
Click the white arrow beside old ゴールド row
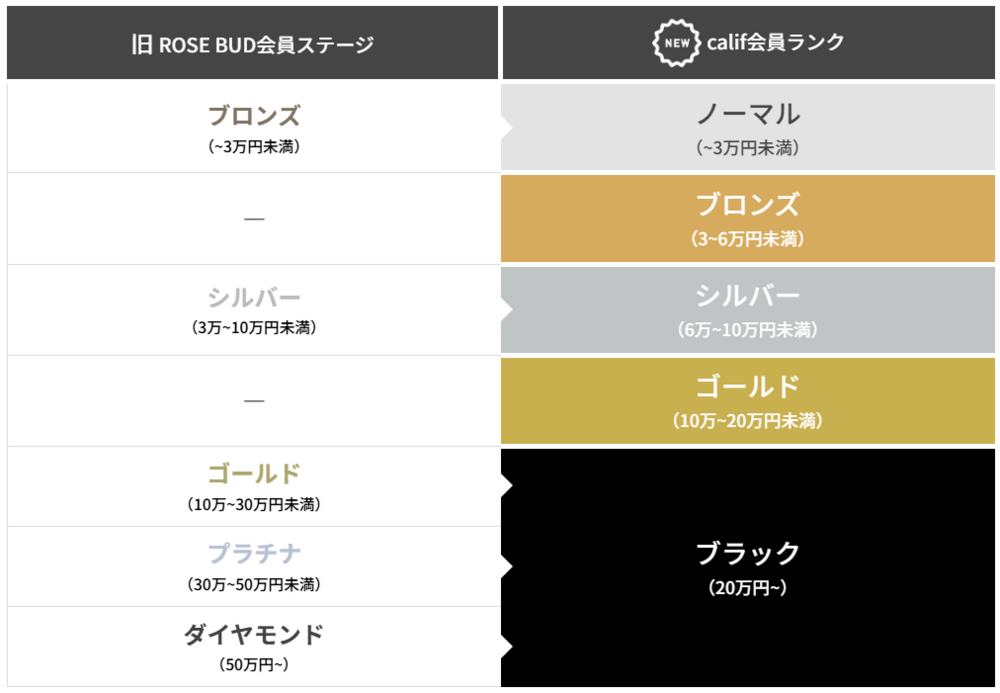[x=506, y=486]
